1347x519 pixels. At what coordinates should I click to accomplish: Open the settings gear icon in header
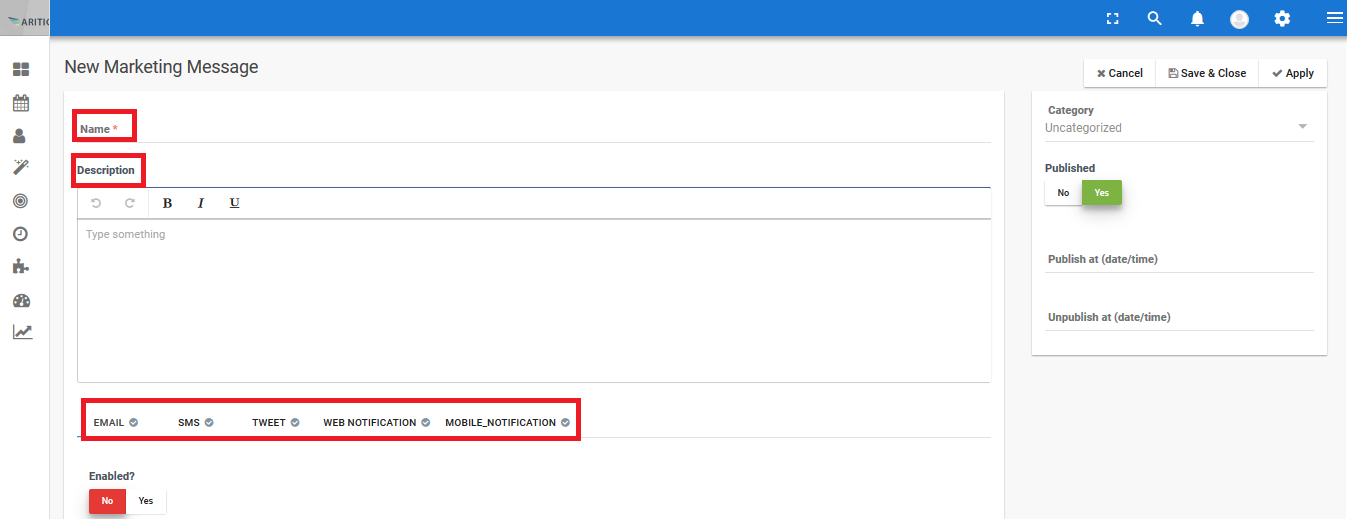tap(1282, 18)
